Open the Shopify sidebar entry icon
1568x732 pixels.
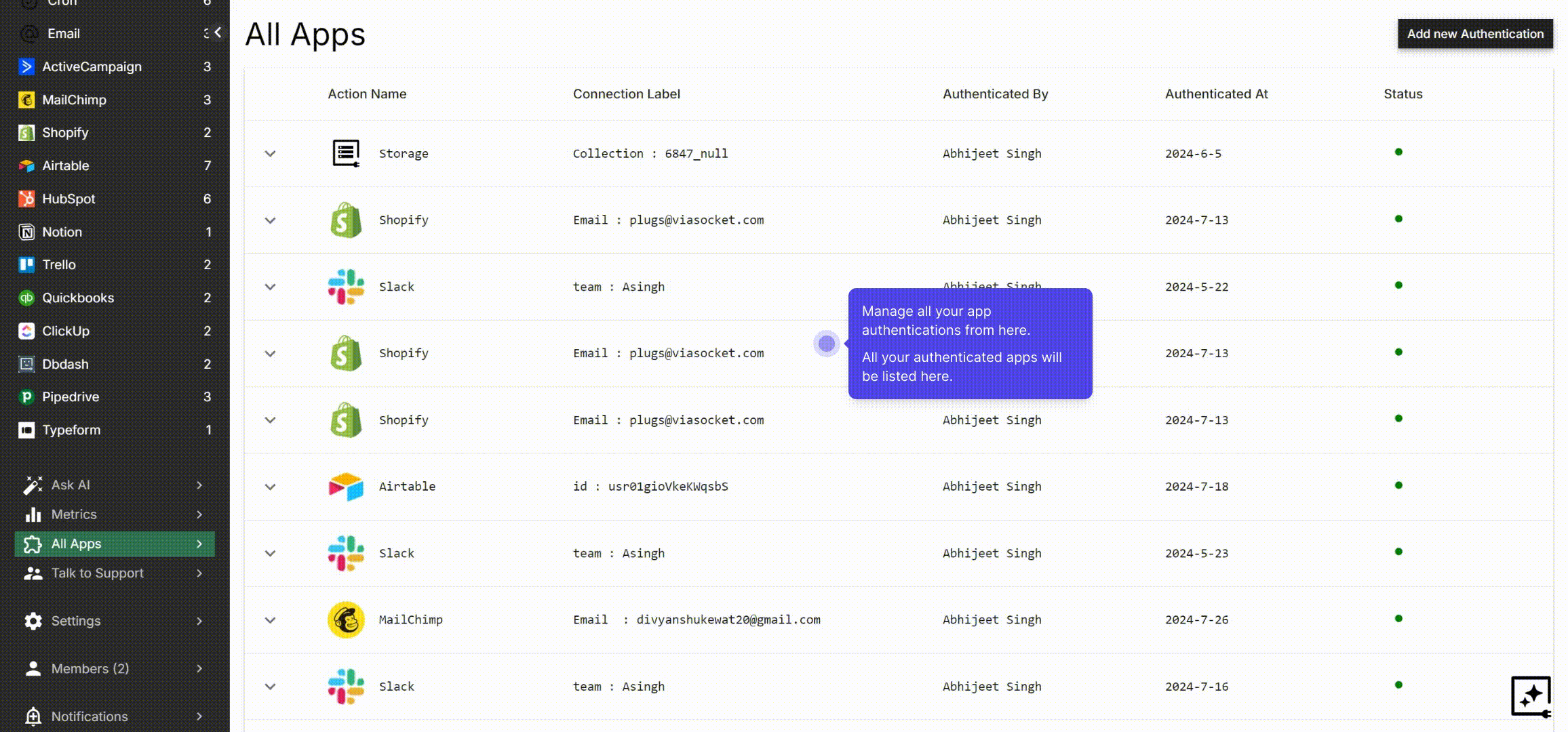coord(26,133)
